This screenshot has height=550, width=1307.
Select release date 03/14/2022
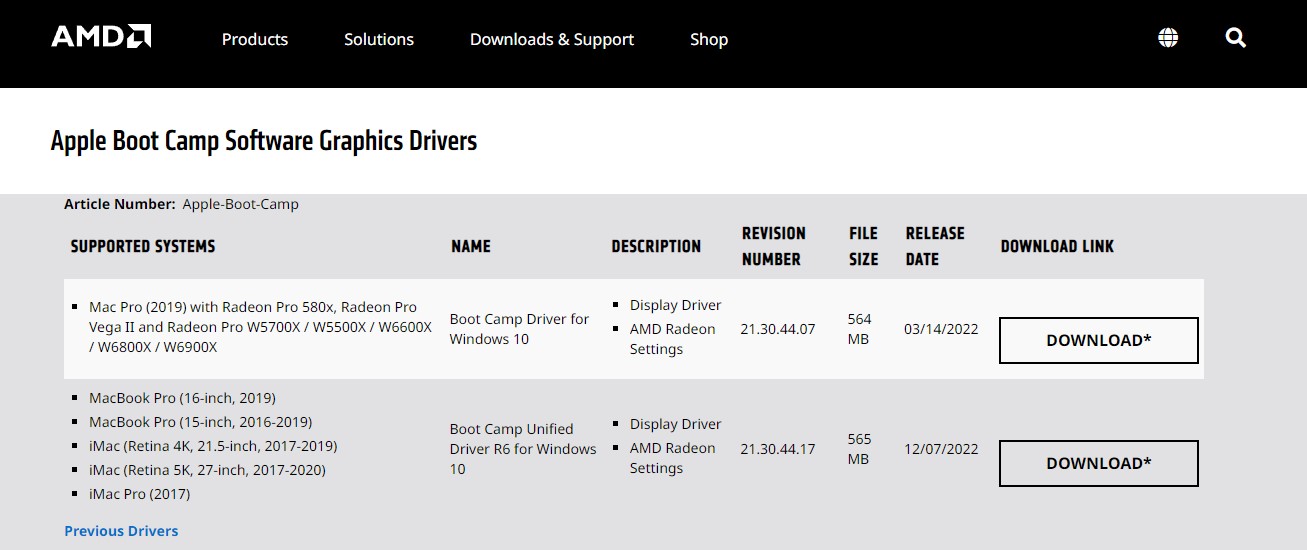click(x=941, y=329)
